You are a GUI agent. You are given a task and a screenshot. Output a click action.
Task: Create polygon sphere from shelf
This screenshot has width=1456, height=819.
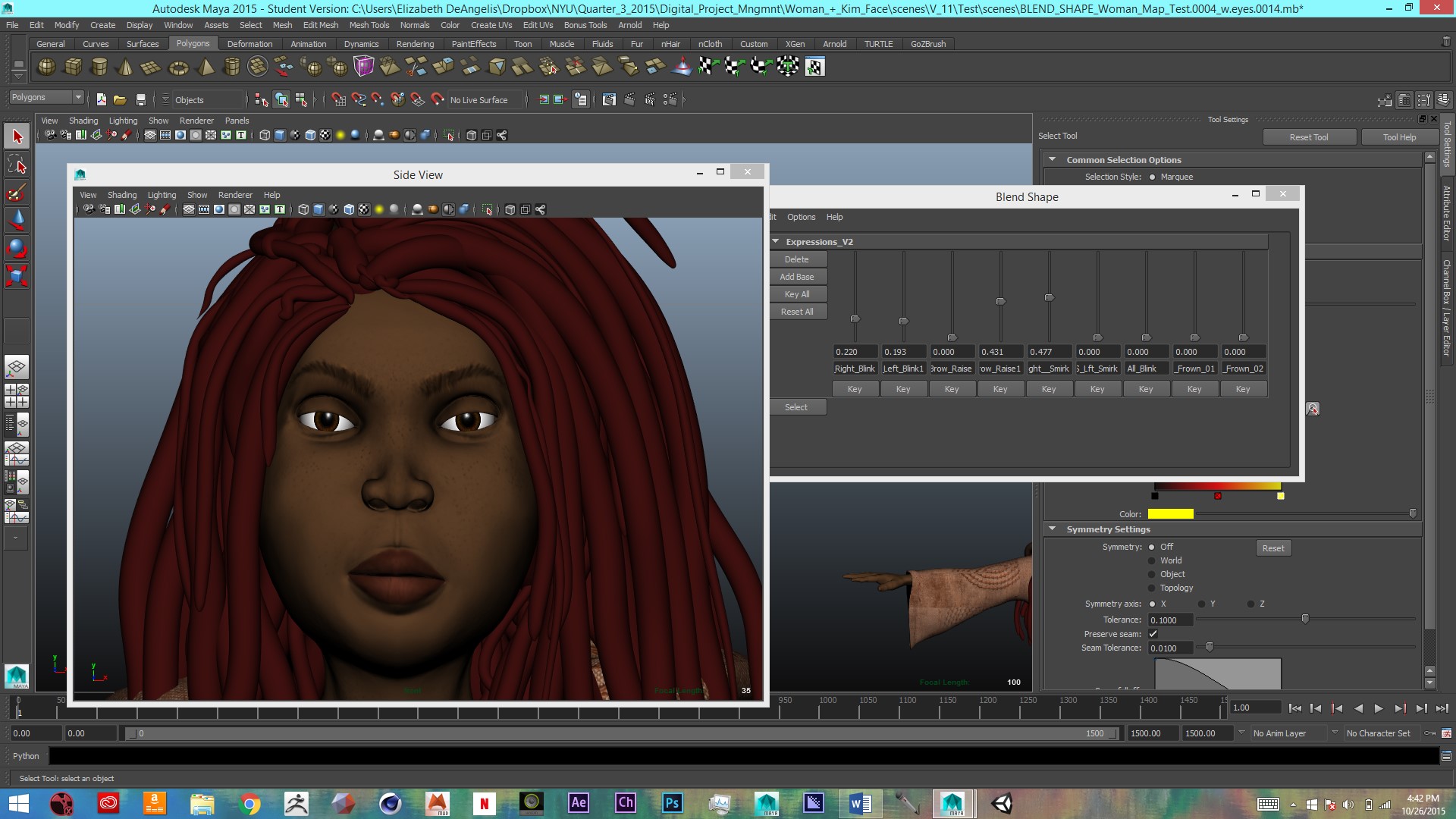point(46,67)
